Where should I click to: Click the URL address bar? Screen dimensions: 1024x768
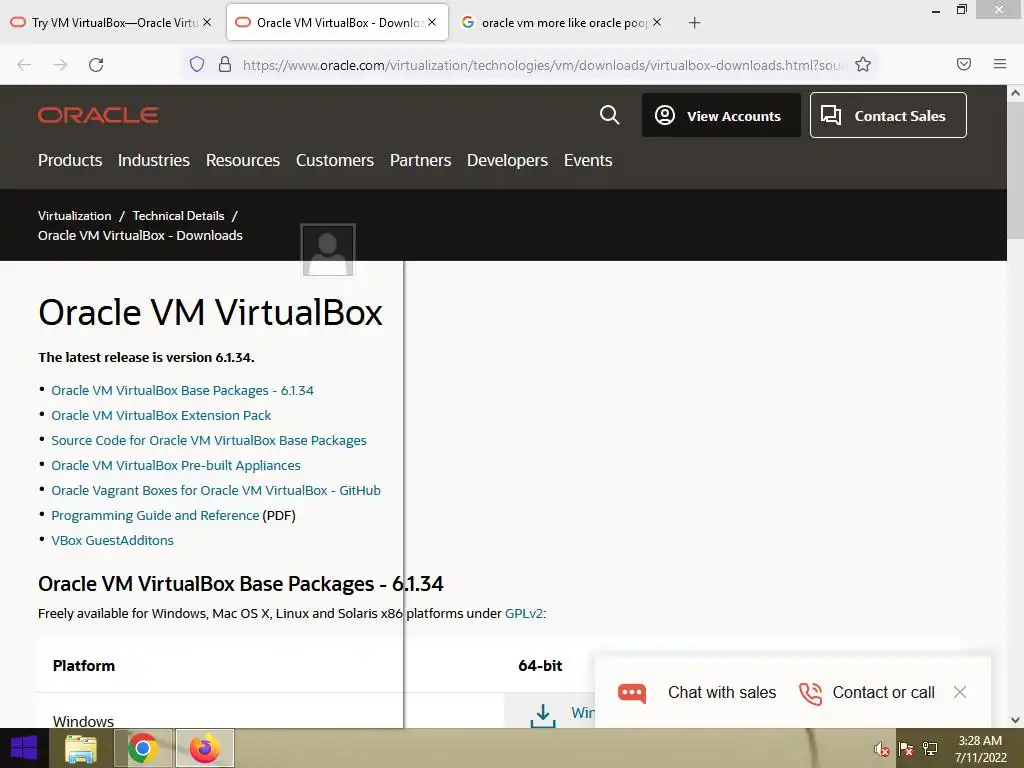[x=543, y=65]
